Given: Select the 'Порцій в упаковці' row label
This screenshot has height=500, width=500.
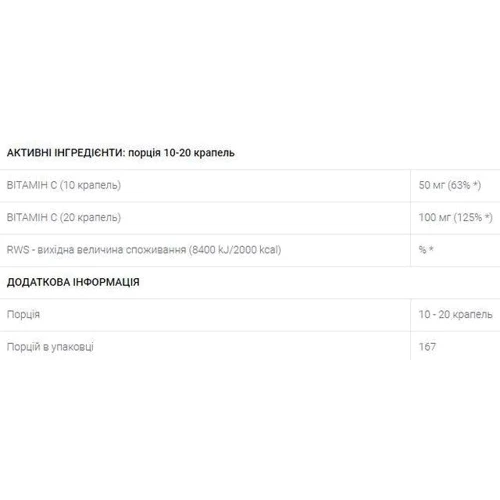Looking at the screenshot, I should [x=50, y=347].
